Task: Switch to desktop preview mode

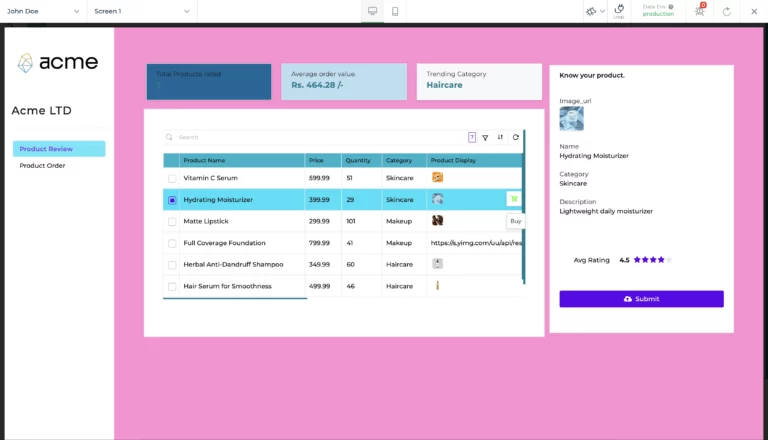Action: tap(373, 11)
